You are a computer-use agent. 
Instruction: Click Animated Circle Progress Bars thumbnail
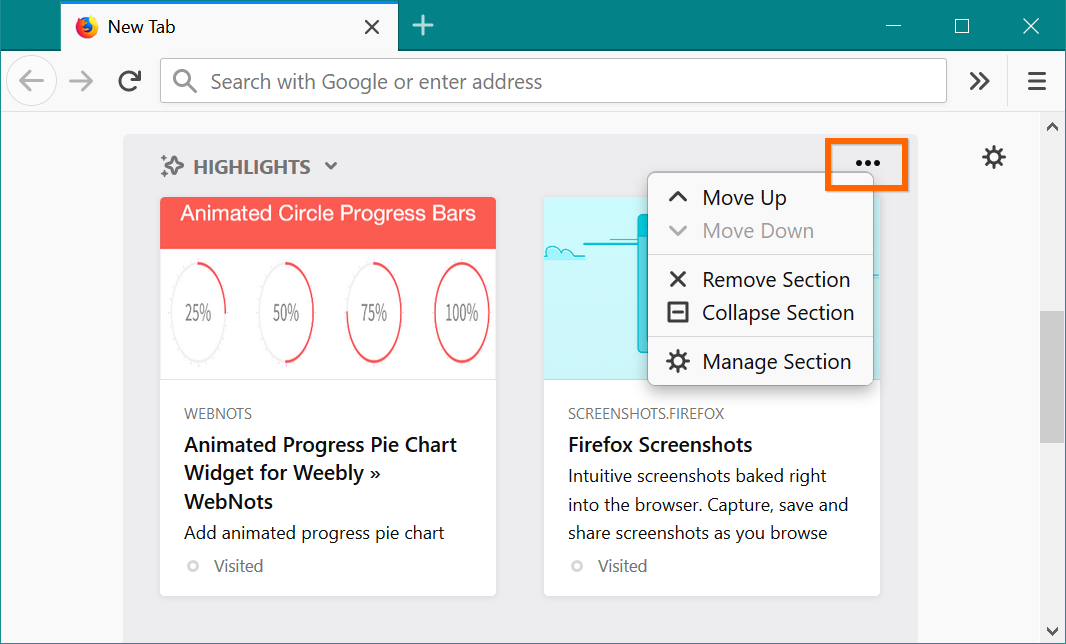(x=328, y=288)
